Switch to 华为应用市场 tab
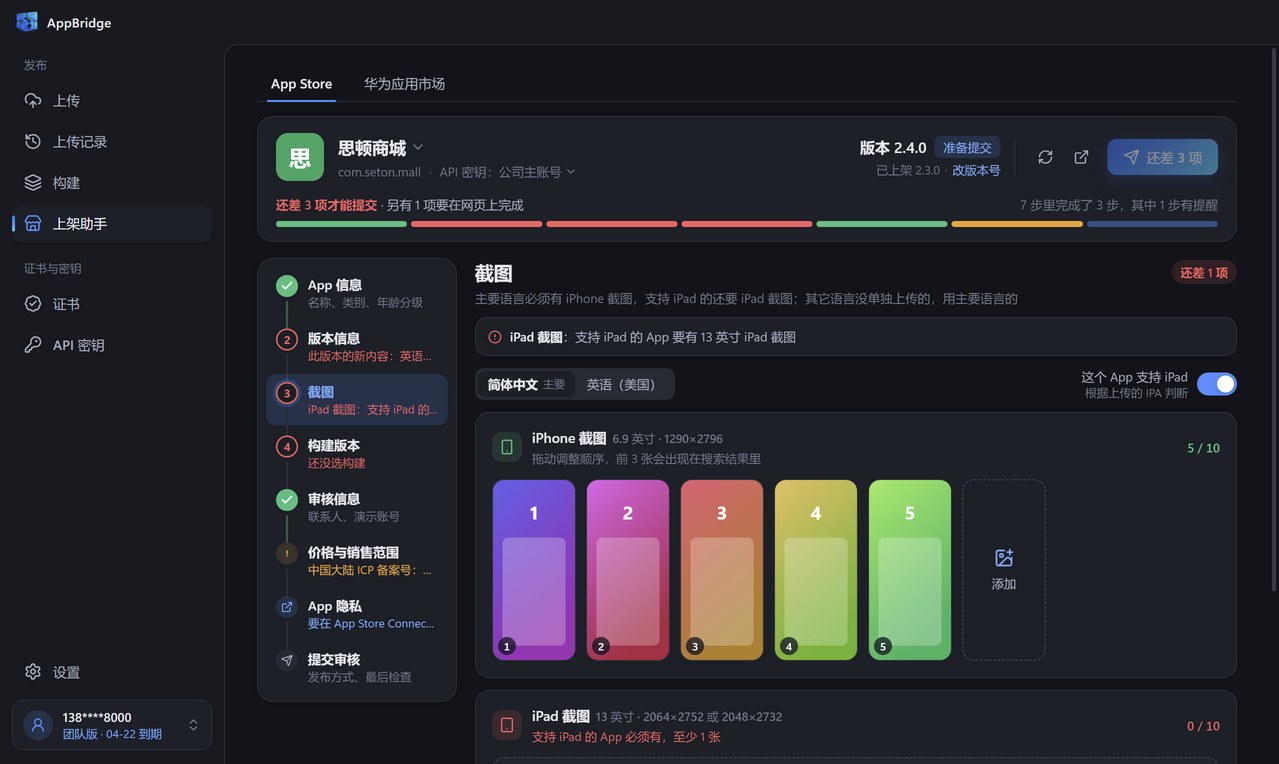1279x764 pixels. [x=404, y=84]
